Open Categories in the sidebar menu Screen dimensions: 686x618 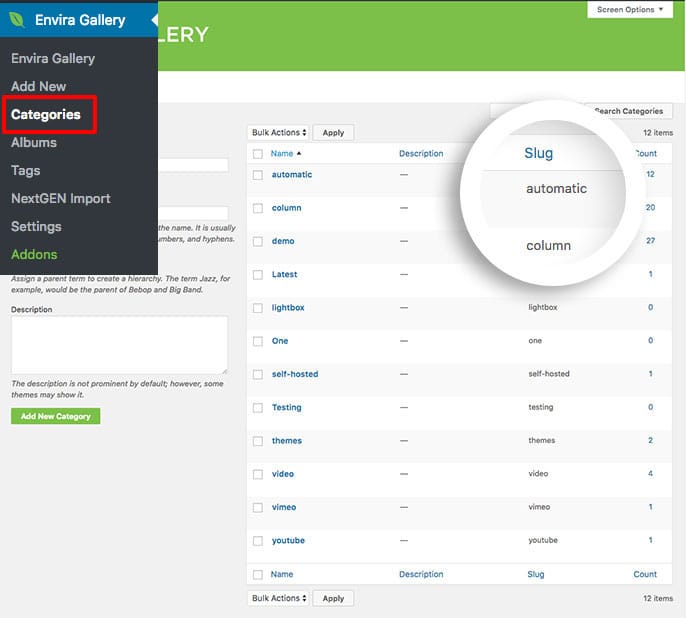46,114
